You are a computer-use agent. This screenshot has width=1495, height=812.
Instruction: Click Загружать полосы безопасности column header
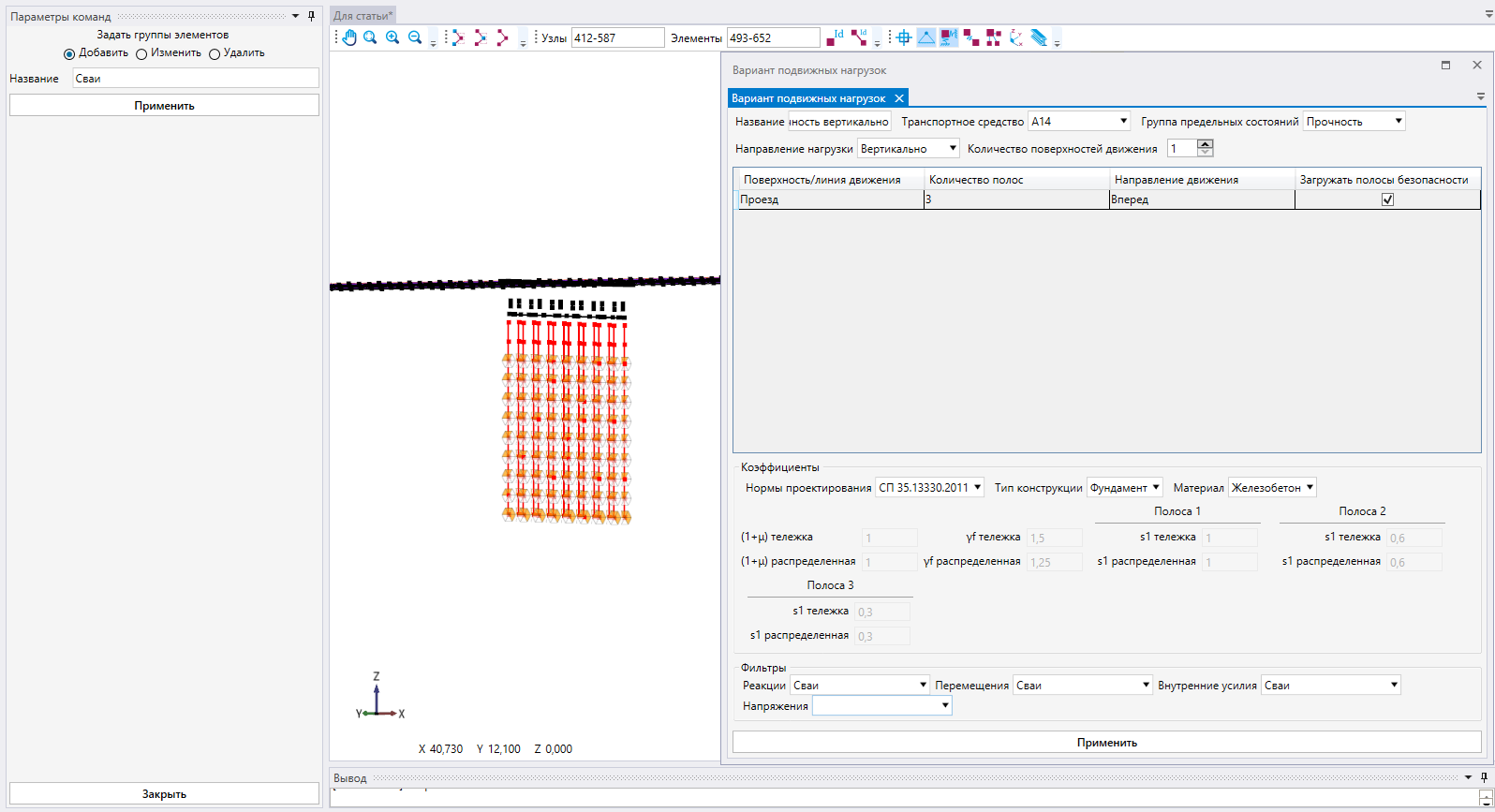1387,179
